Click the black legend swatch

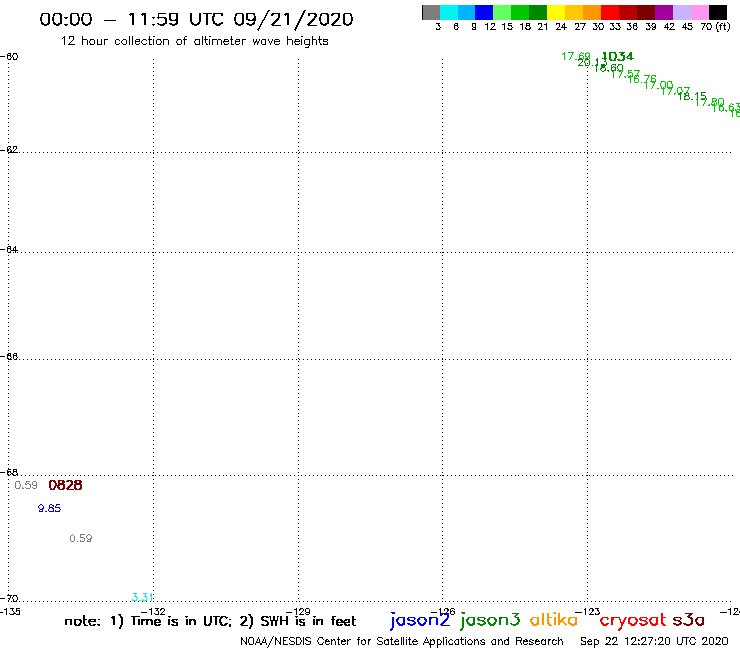[717, 12]
